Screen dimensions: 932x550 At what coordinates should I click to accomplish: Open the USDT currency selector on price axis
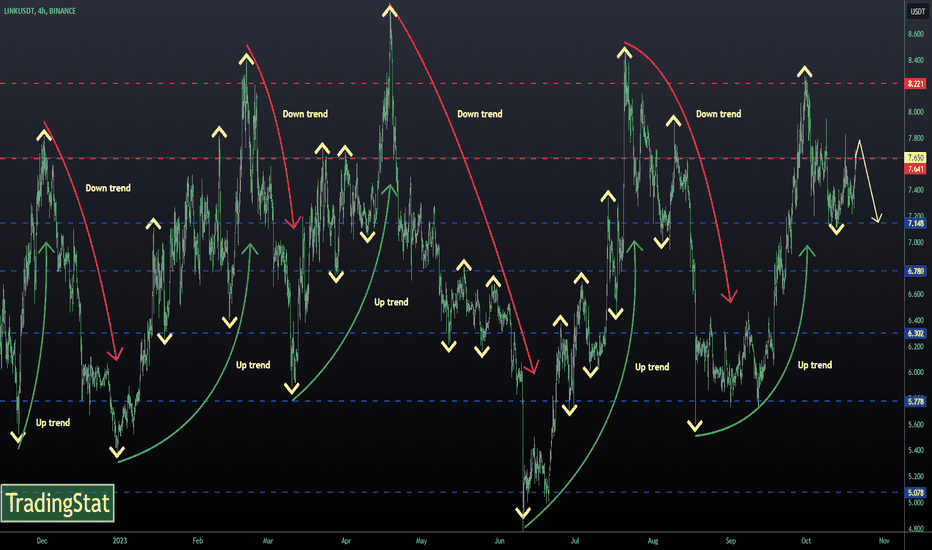918,11
